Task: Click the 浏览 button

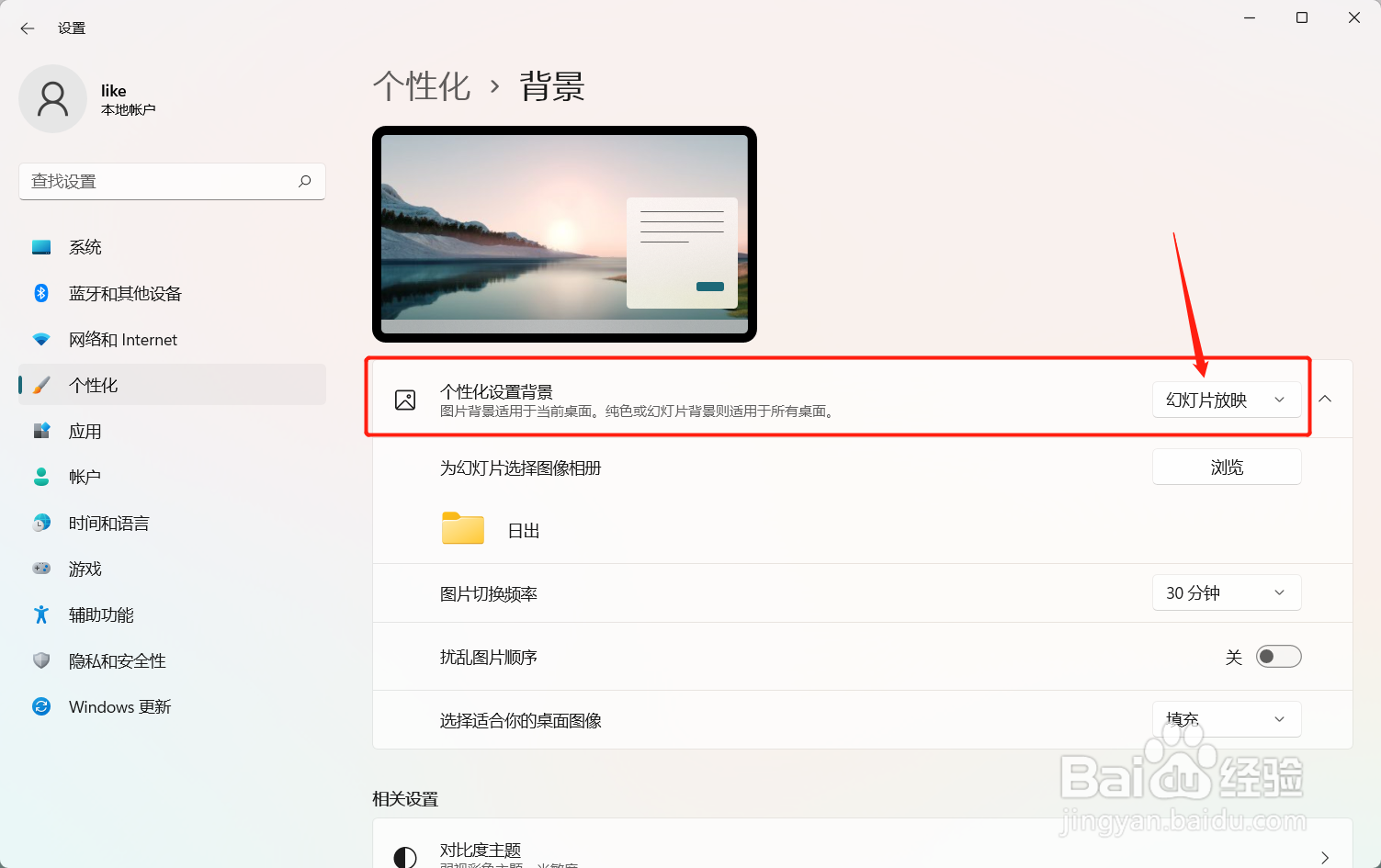Action: 1227,467
